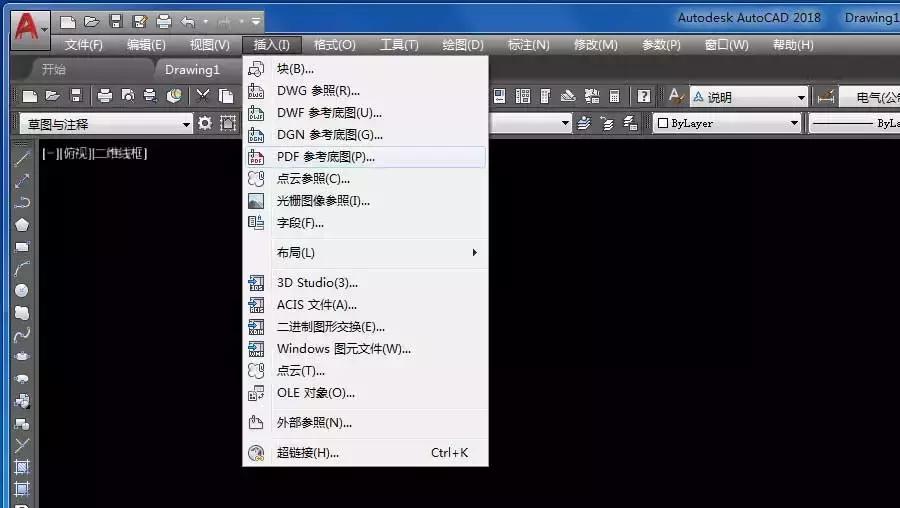Switch to the Drawing1 tab
Screen dimensions: 900x508
coord(192,69)
